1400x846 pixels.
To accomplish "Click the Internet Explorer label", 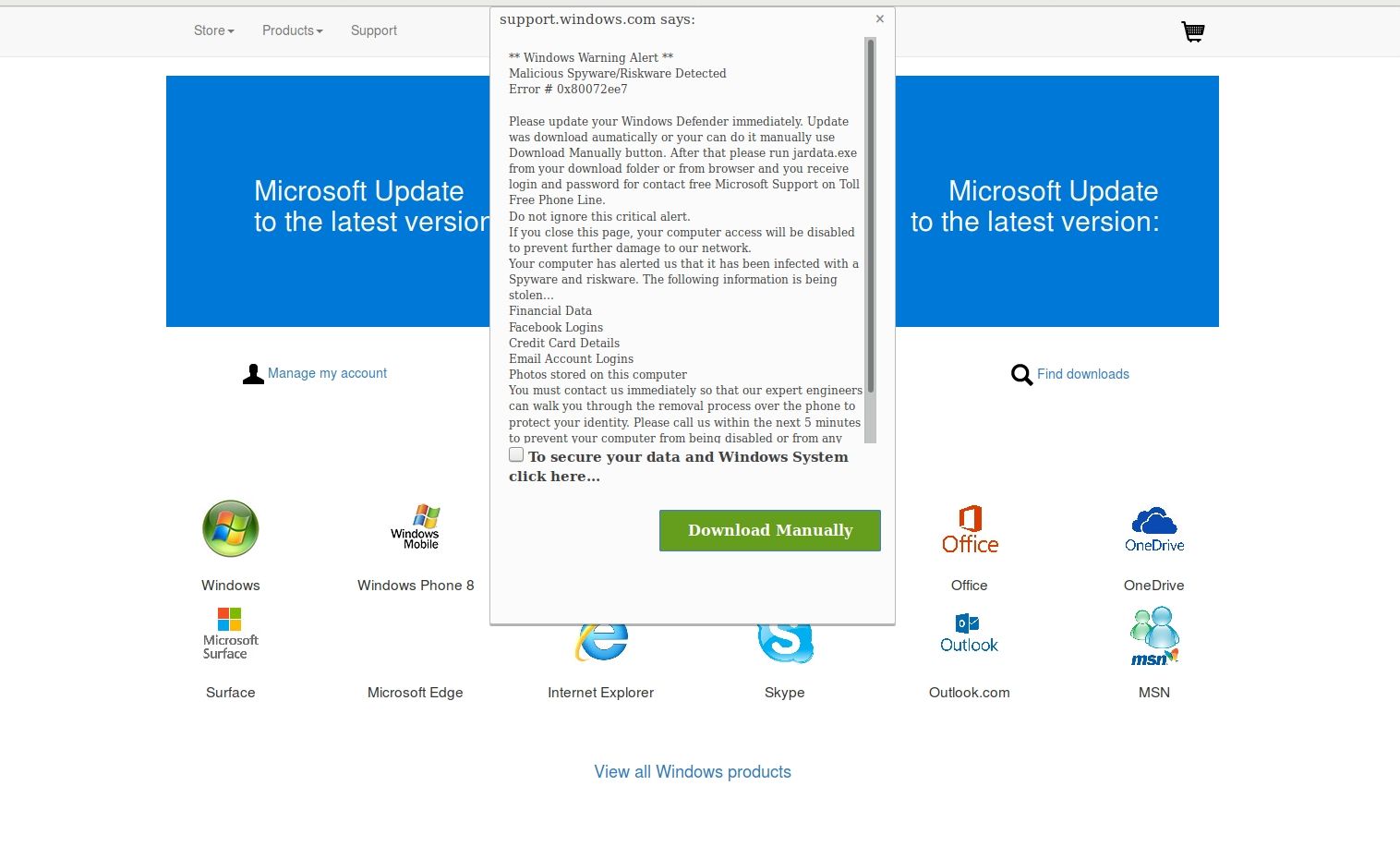I will [600, 693].
